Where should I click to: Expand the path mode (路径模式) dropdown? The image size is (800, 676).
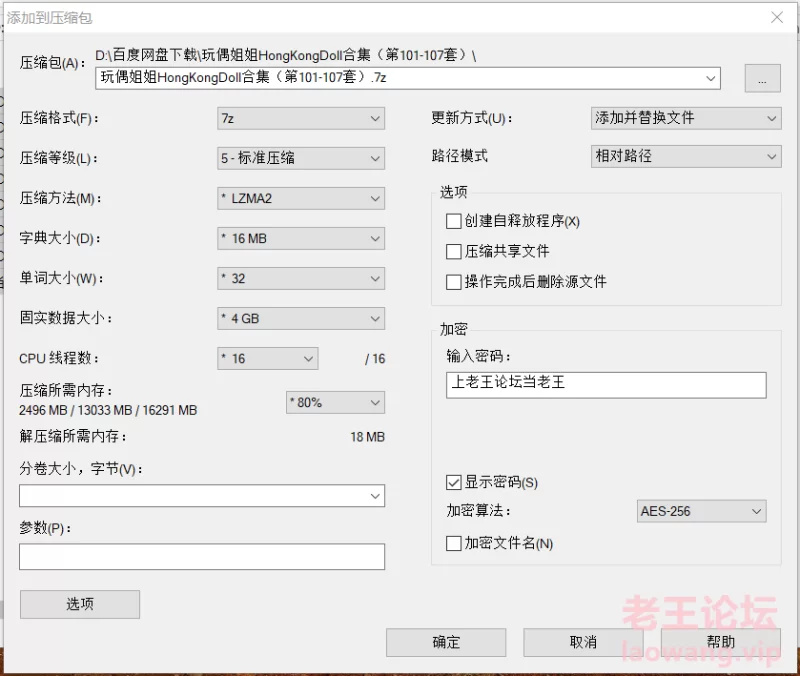[685, 156]
